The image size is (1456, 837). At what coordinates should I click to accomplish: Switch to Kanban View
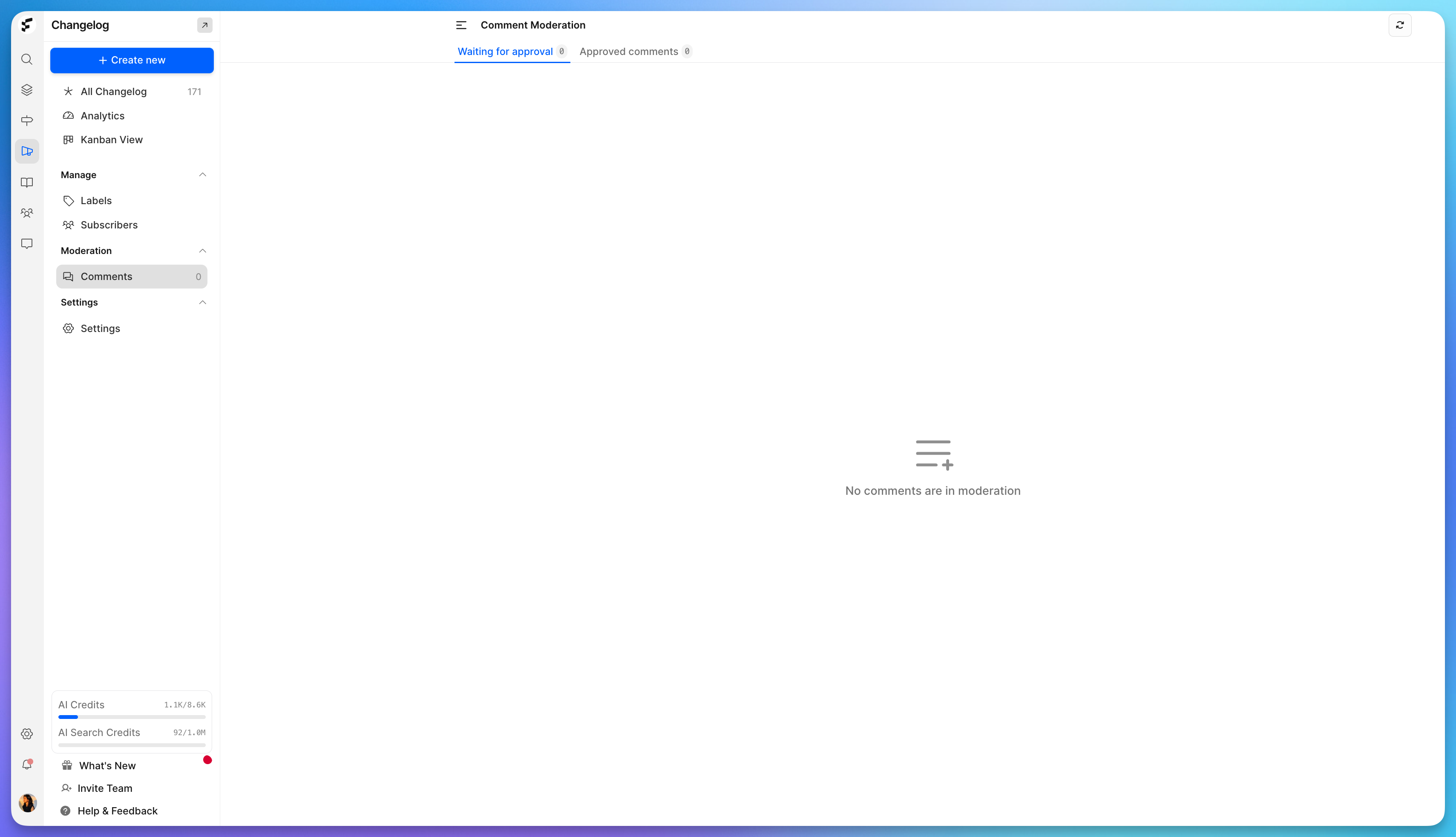pos(132,140)
